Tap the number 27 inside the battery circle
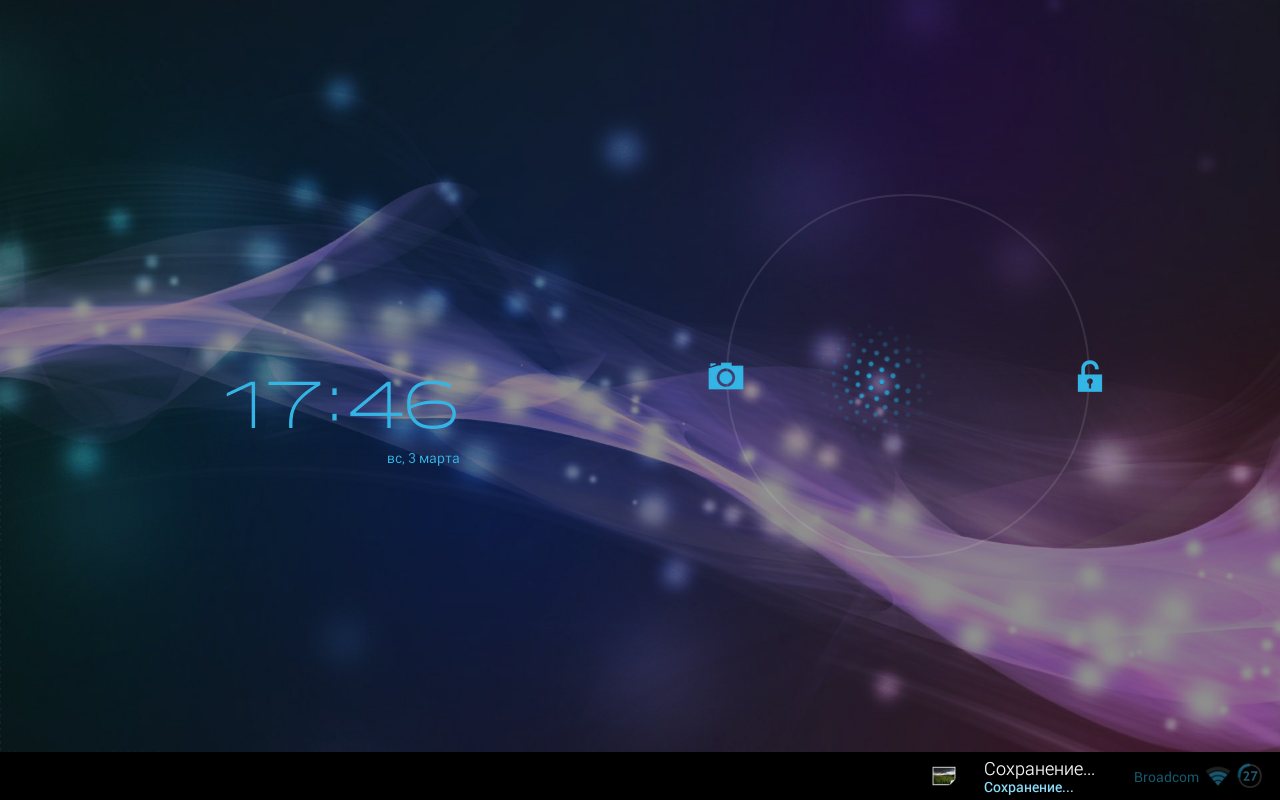 [1250, 776]
